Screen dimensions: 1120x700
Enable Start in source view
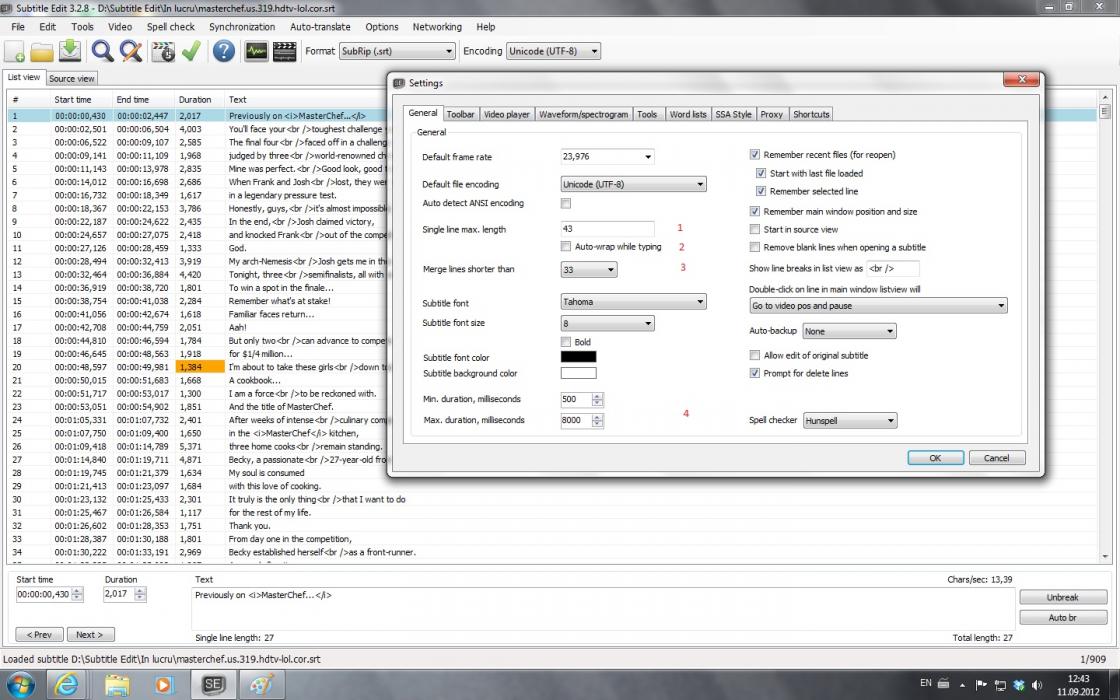coord(755,229)
